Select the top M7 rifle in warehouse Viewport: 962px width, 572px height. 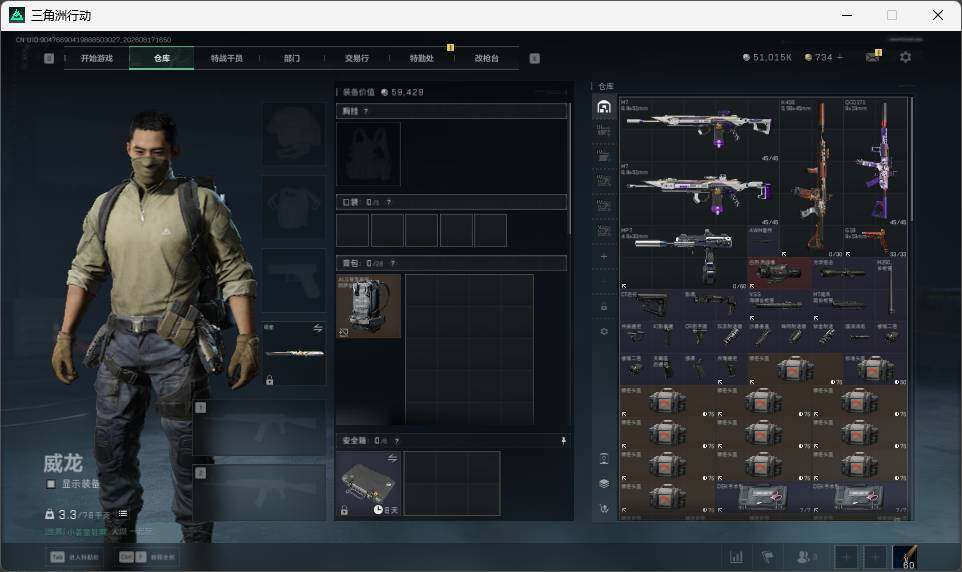(699, 129)
